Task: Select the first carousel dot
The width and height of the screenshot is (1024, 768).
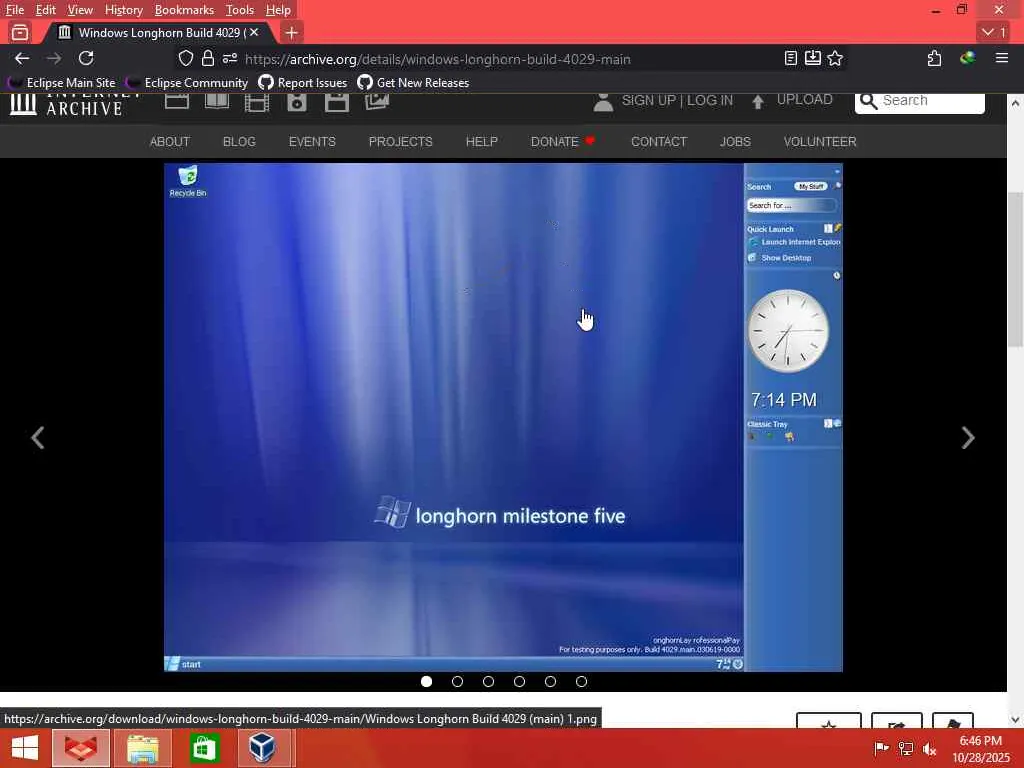Action: [x=426, y=681]
